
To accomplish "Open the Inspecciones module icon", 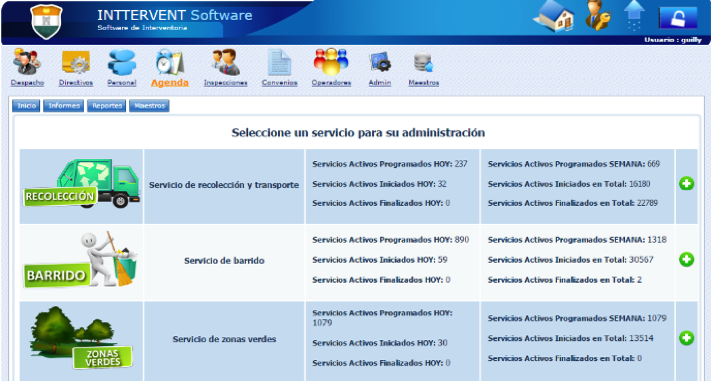I will pos(226,62).
